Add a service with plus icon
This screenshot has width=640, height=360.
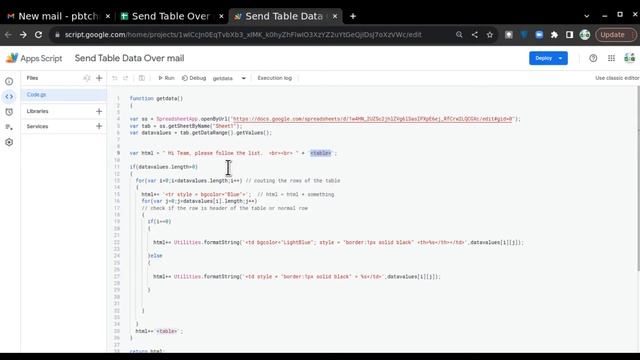point(99,126)
